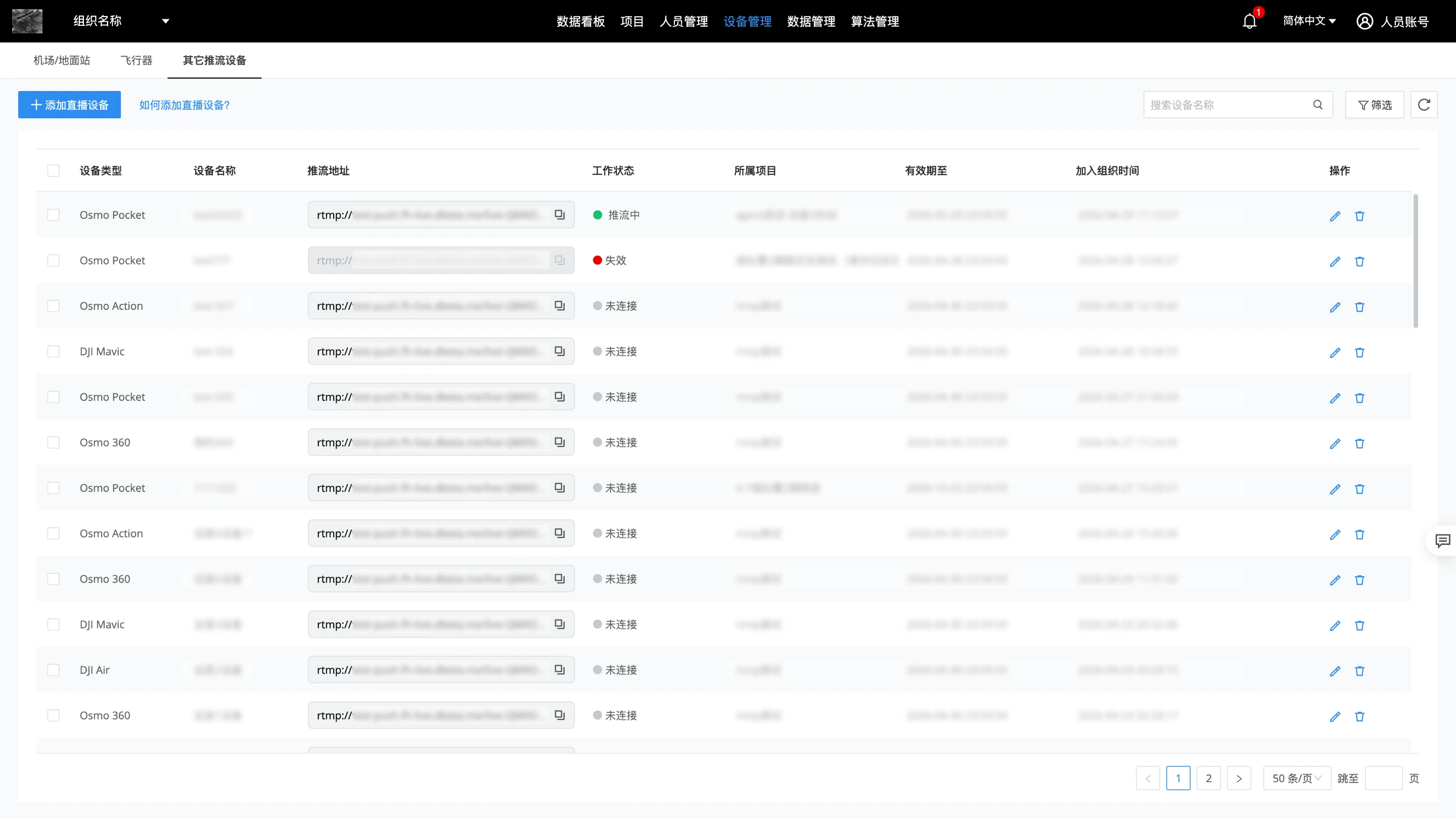Switch to the 机场/地面站 tab
Viewport: 1456px width, 819px height.
(x=62, y=61)
